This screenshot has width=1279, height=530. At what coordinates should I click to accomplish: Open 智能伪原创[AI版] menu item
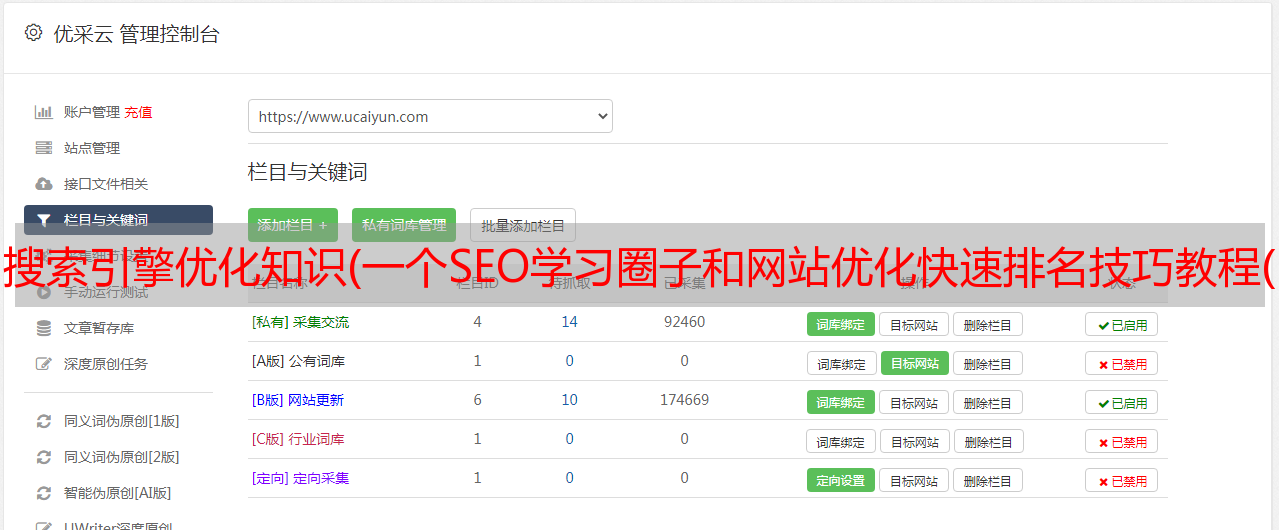118,493
